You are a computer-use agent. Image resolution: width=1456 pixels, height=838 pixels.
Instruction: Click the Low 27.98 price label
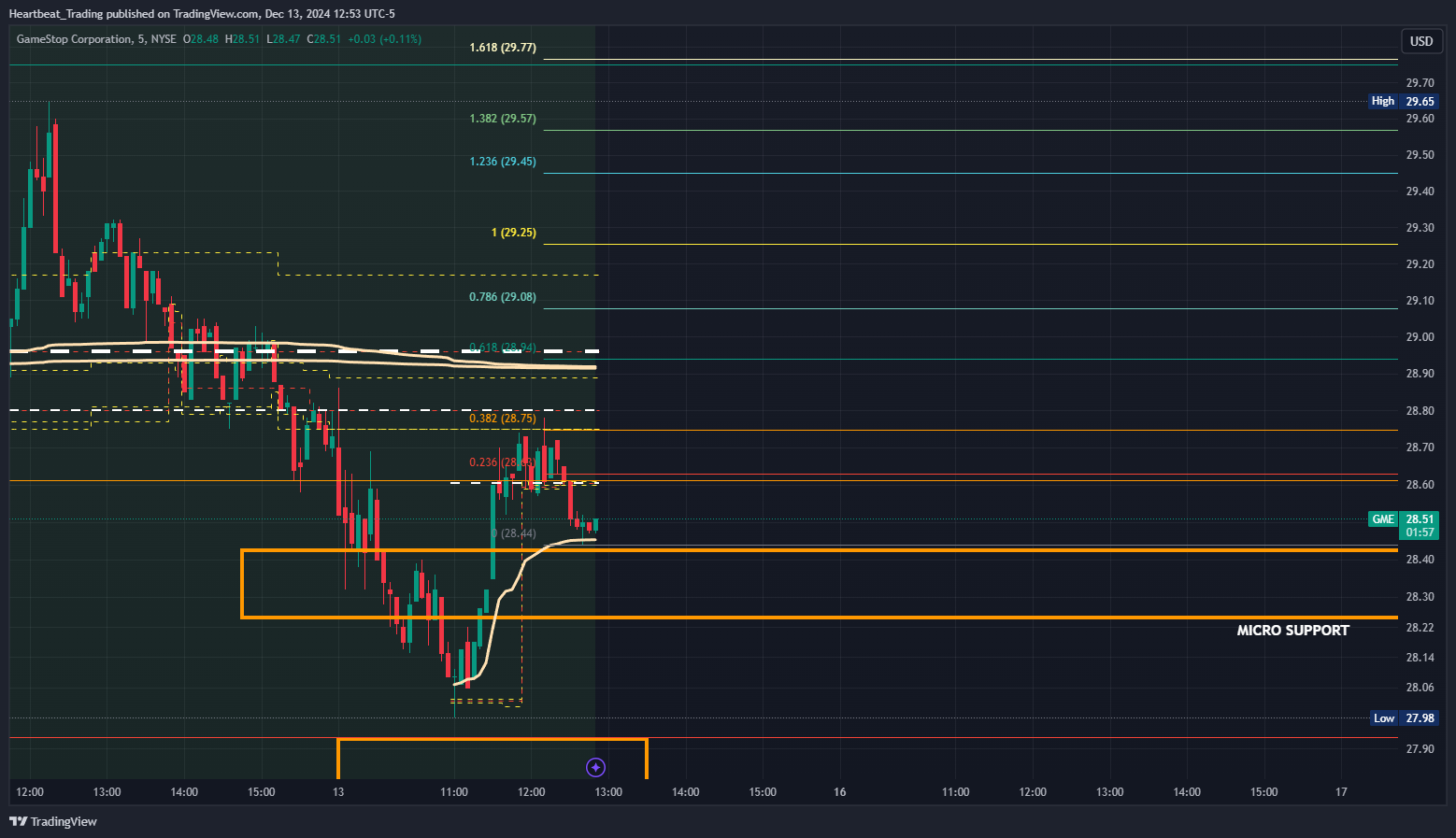point(1405,718)
